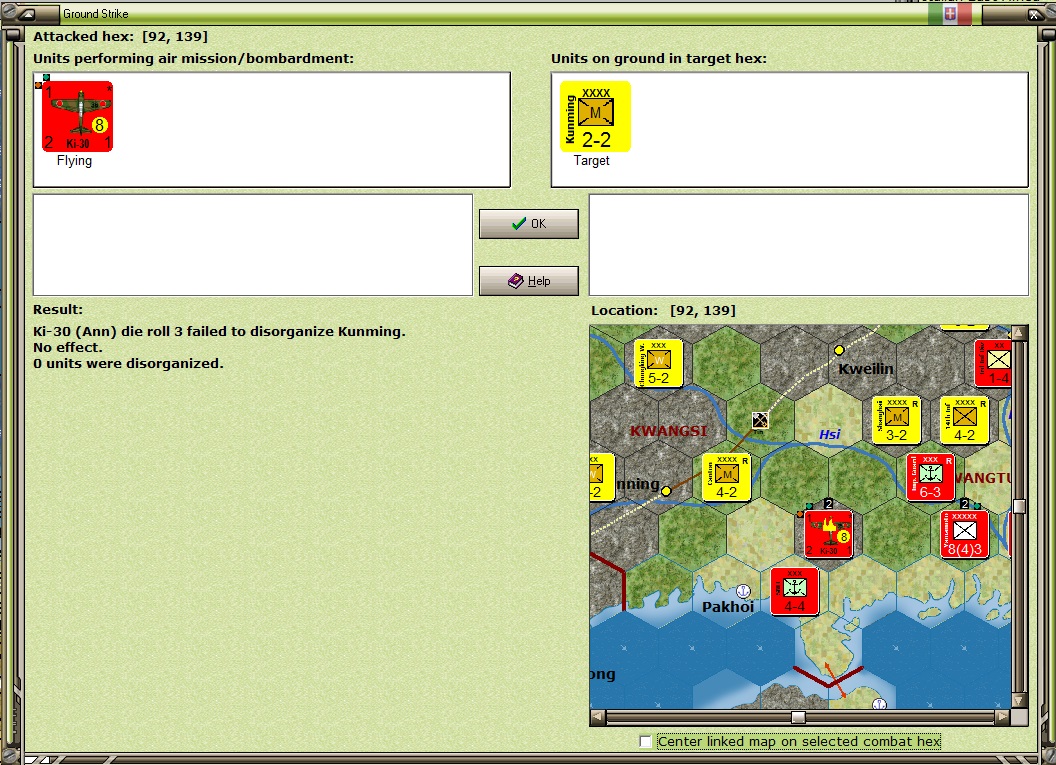This screenshot has height=765, width=1056.
Task: Click the "No effect." result line
Action: (x=68, y=347)
